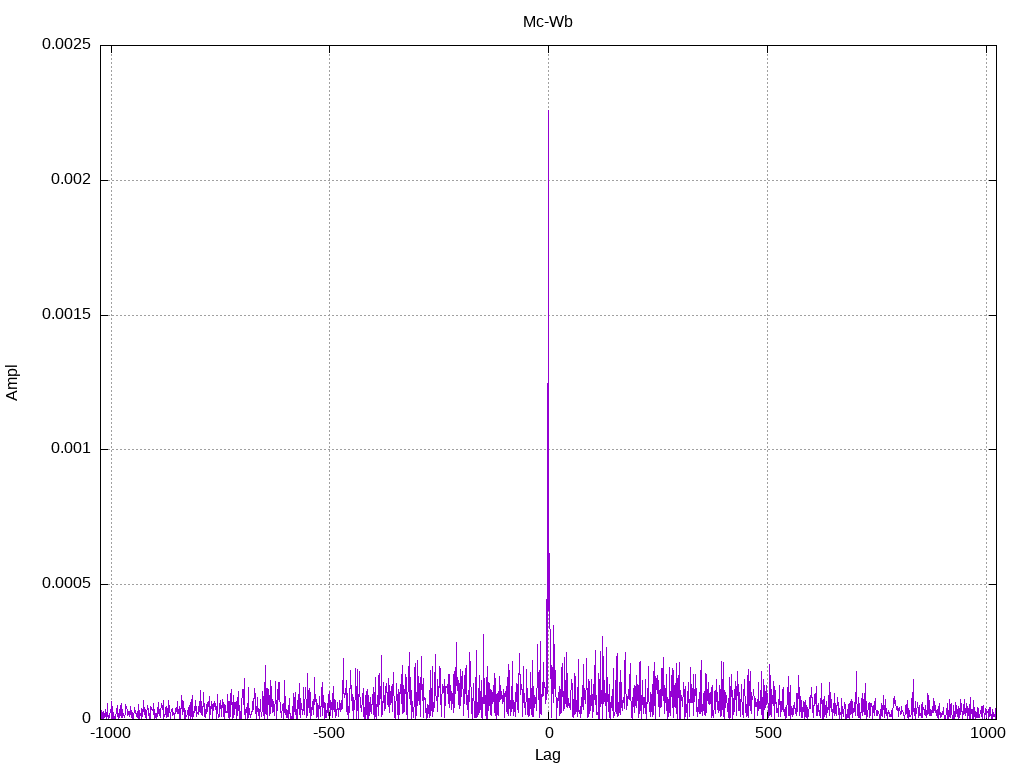Click the 0.0015 y-axis tick label
The image size is (1024, 768).
point(66,315)
